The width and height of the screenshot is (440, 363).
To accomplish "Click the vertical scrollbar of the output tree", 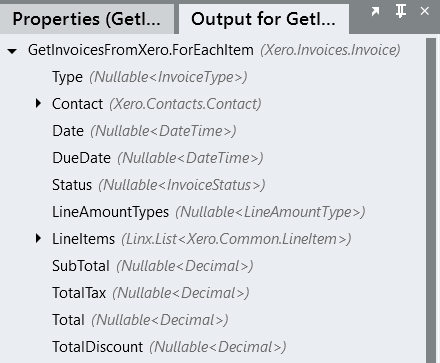I will [x=431, y=200].
